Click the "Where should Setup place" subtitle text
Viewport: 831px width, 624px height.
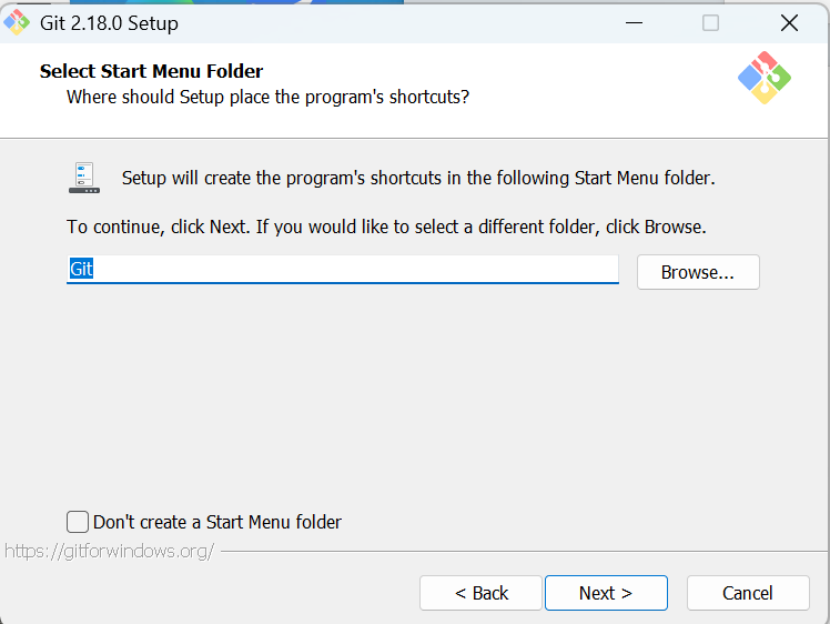(x=268, y=97)
